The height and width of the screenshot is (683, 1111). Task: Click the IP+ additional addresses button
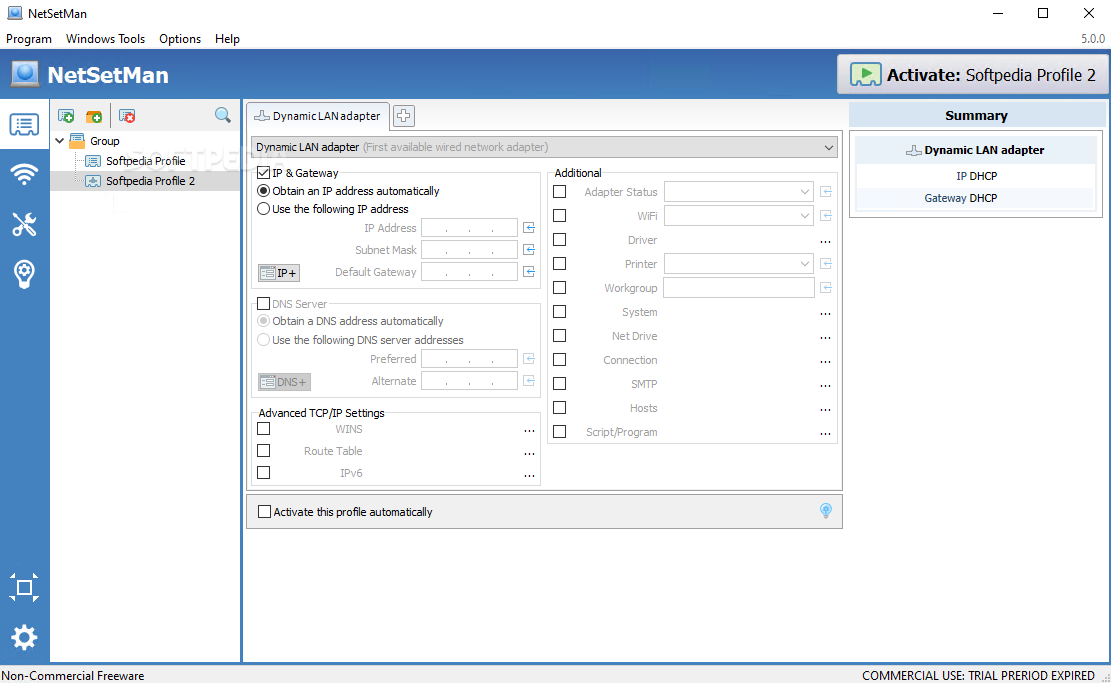pyautogui.click(x=278, y=273)
